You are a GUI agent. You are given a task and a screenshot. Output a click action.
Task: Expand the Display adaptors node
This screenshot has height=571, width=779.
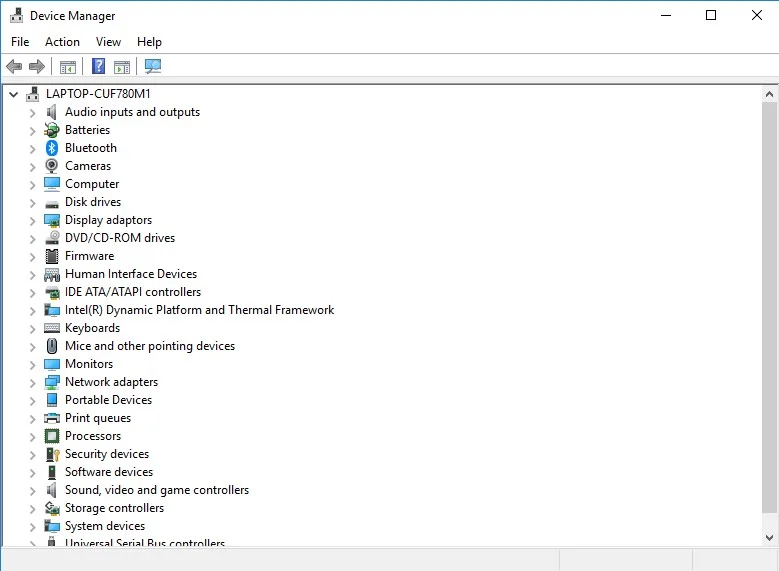[x=32, y=220]
